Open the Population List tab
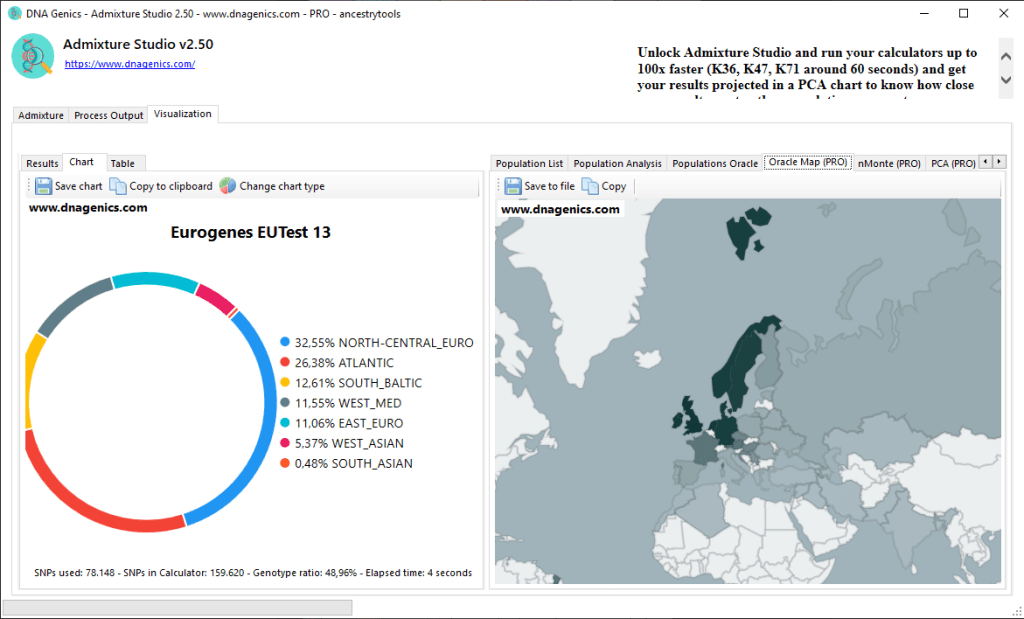Screen dimensions: 1024x619 pyautogui.click(x=529, y=163)
